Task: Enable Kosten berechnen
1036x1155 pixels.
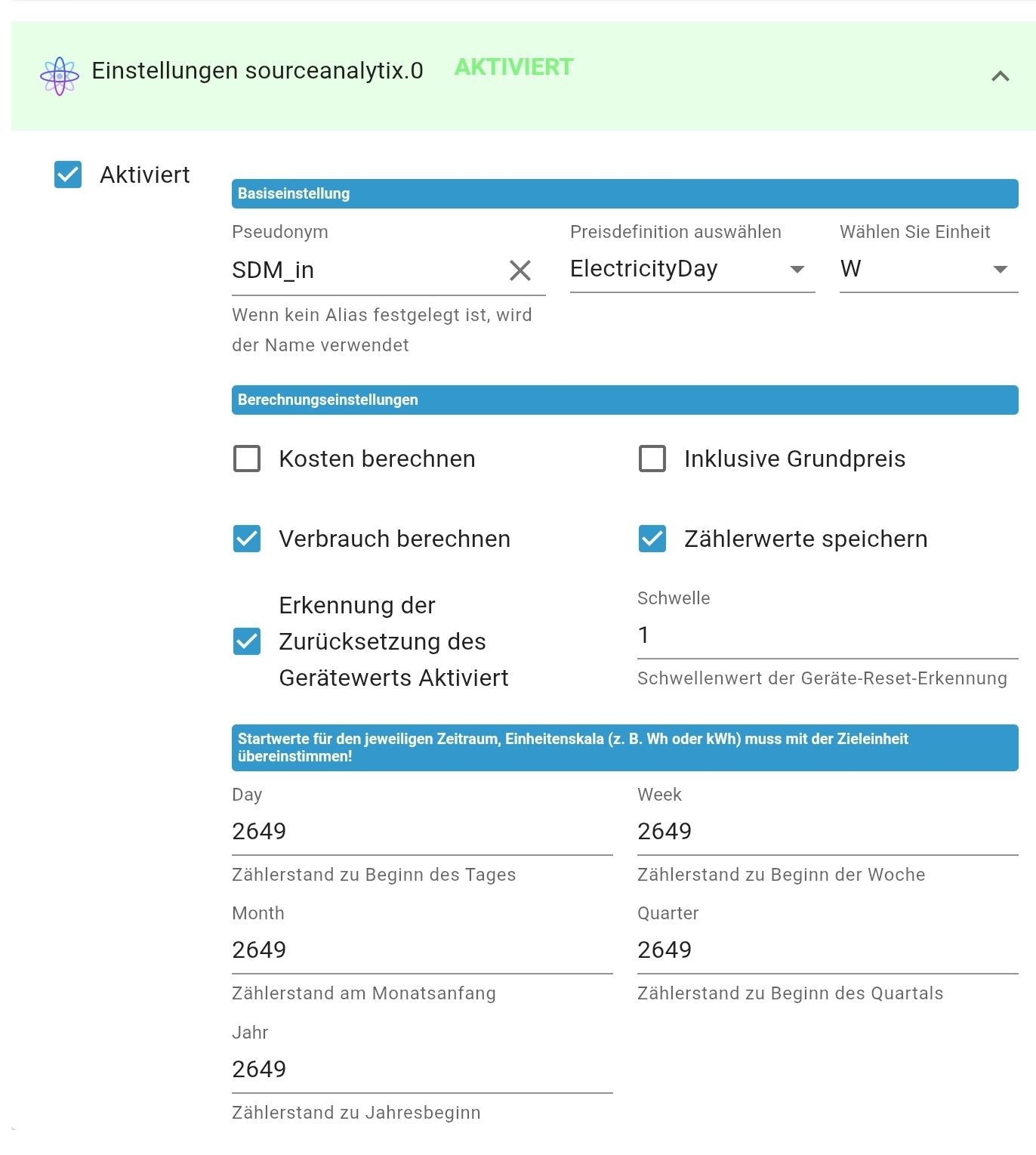Action: click(x=245, y=459)
